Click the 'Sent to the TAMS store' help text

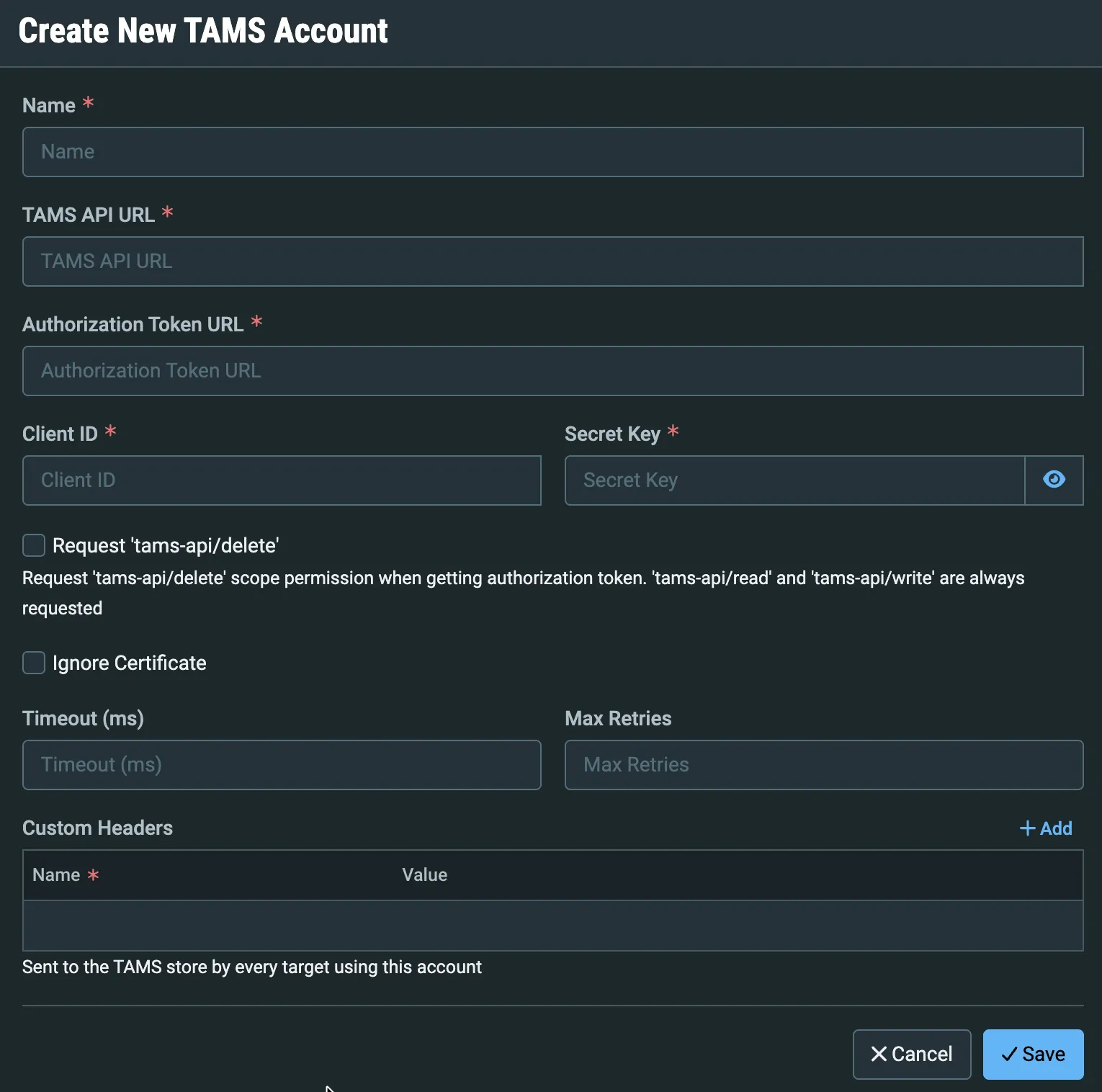[252, 967]
